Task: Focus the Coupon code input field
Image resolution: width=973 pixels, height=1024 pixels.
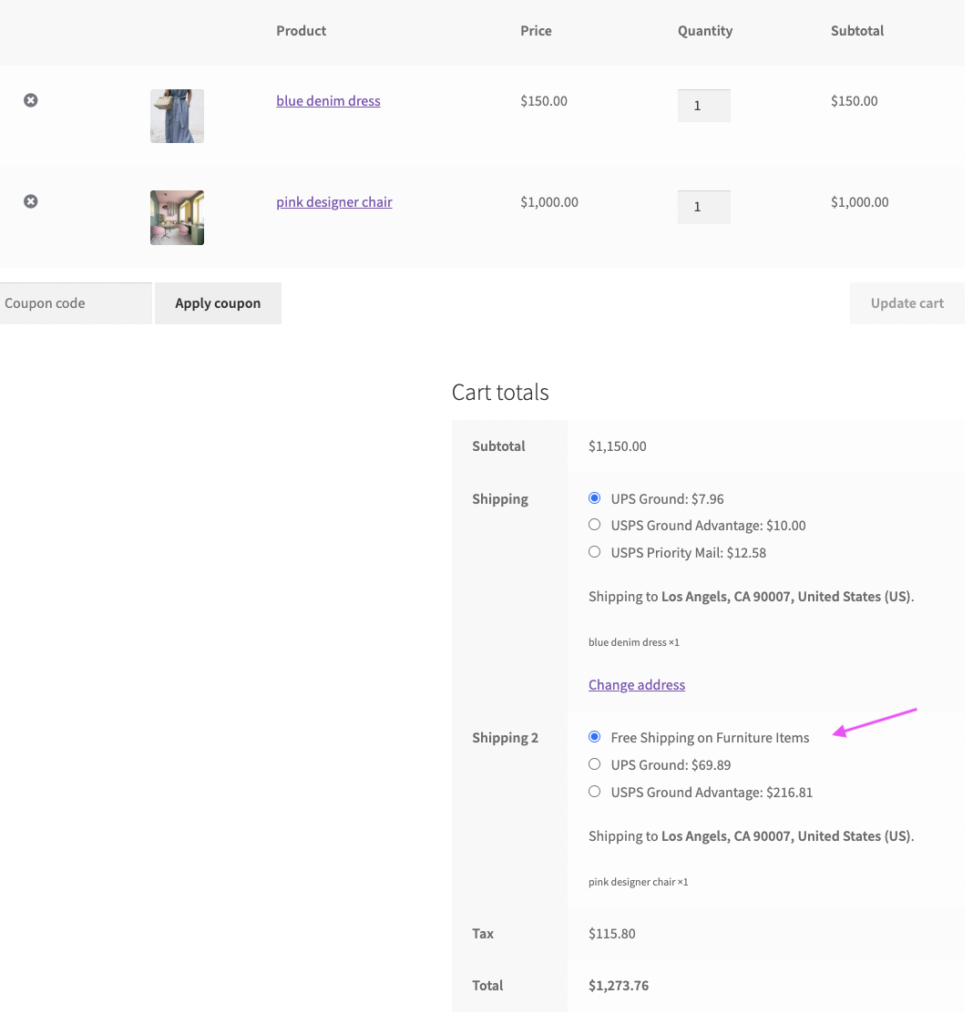Action: (x=75, y=303)
